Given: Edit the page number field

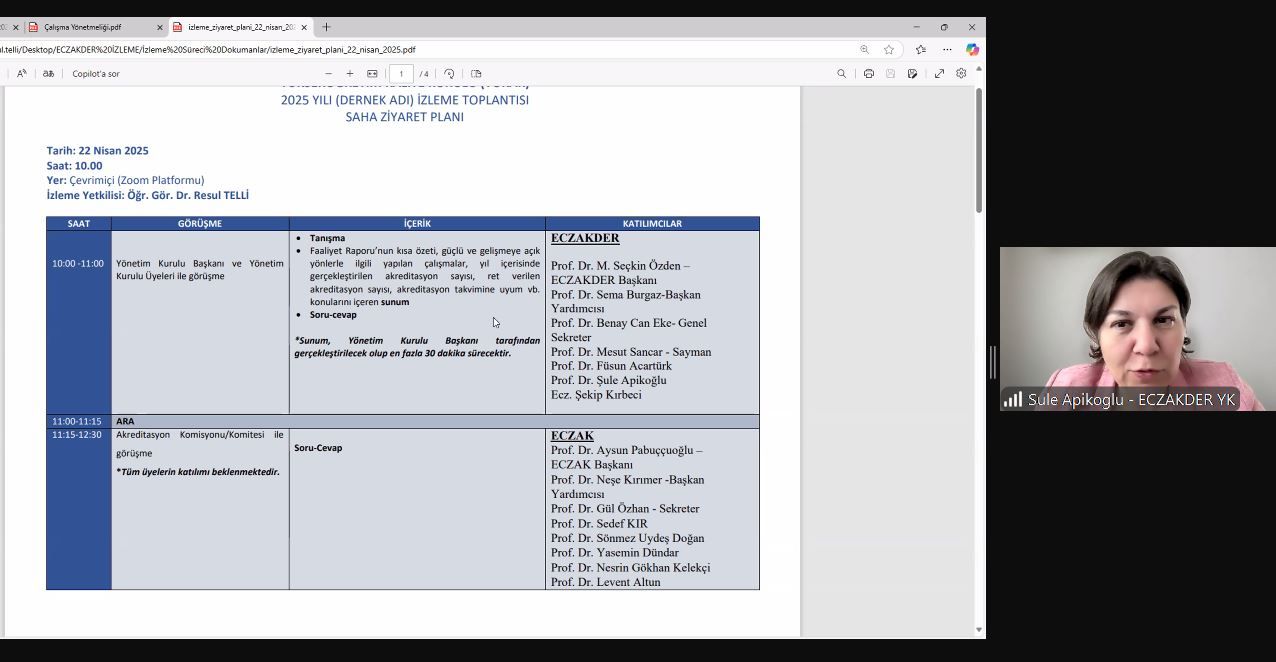Looking at the screenshot, I should tap(401, 74).
